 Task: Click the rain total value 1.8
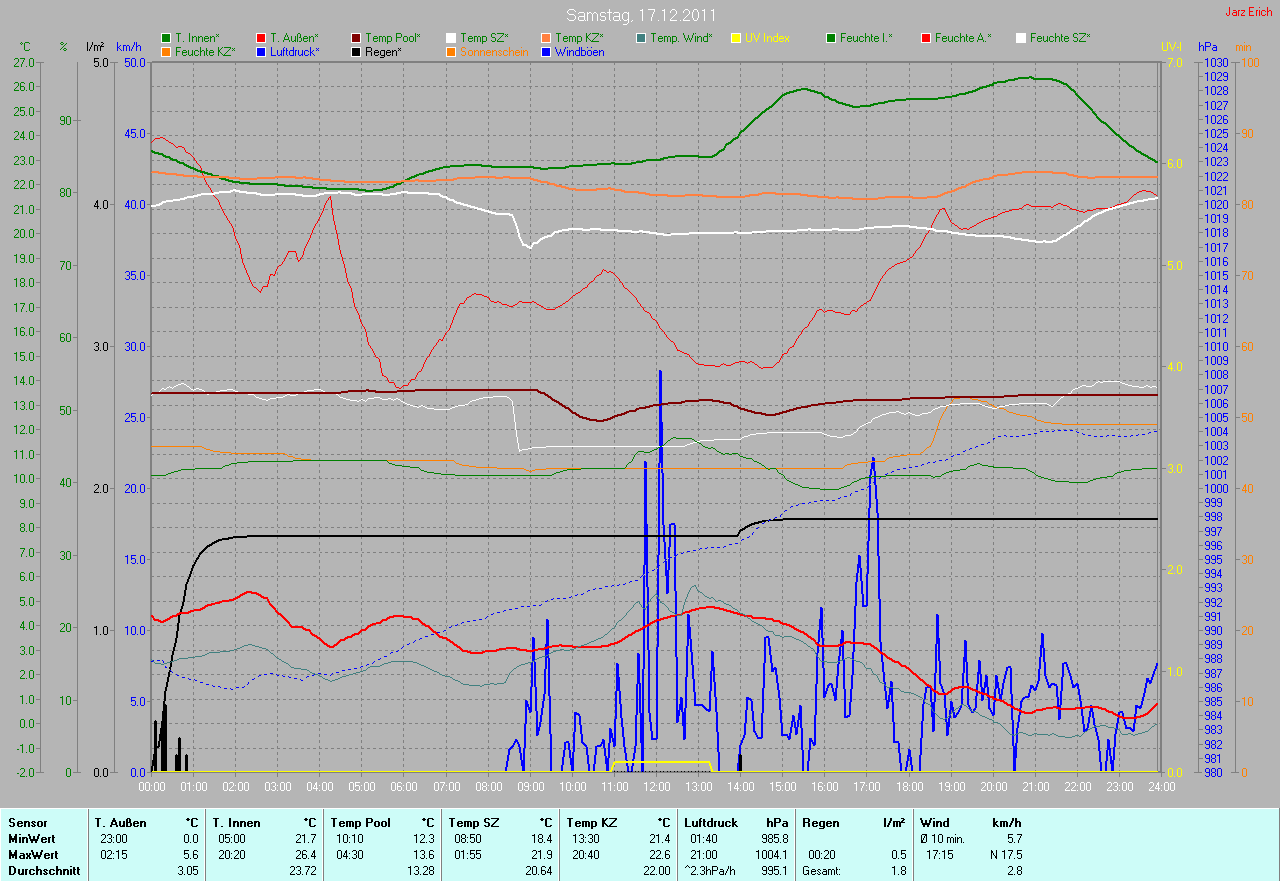(x=898, y=871)
